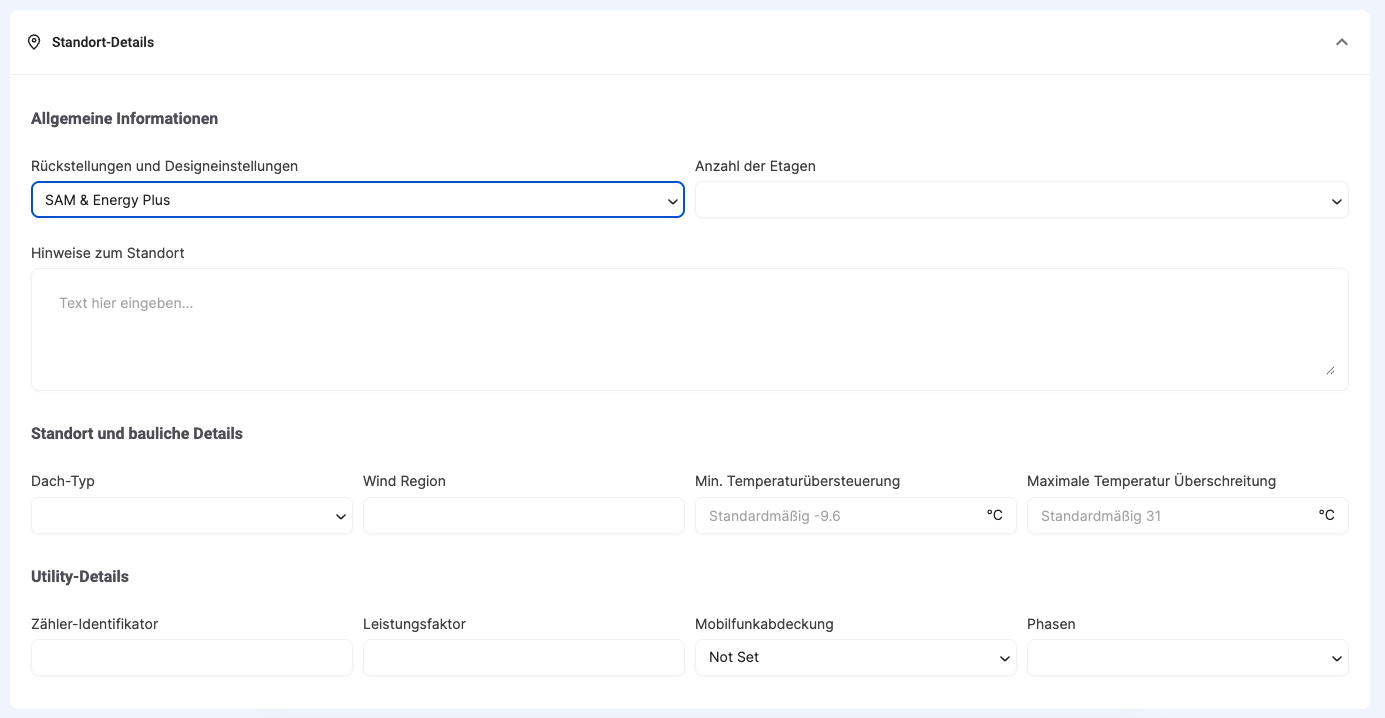Image resolution: width=1385 pixels, height=718 pixels.
Task: Click the Mobilfunkabdeckung label text
Action: pyautogui.click(x=764, y=624)
